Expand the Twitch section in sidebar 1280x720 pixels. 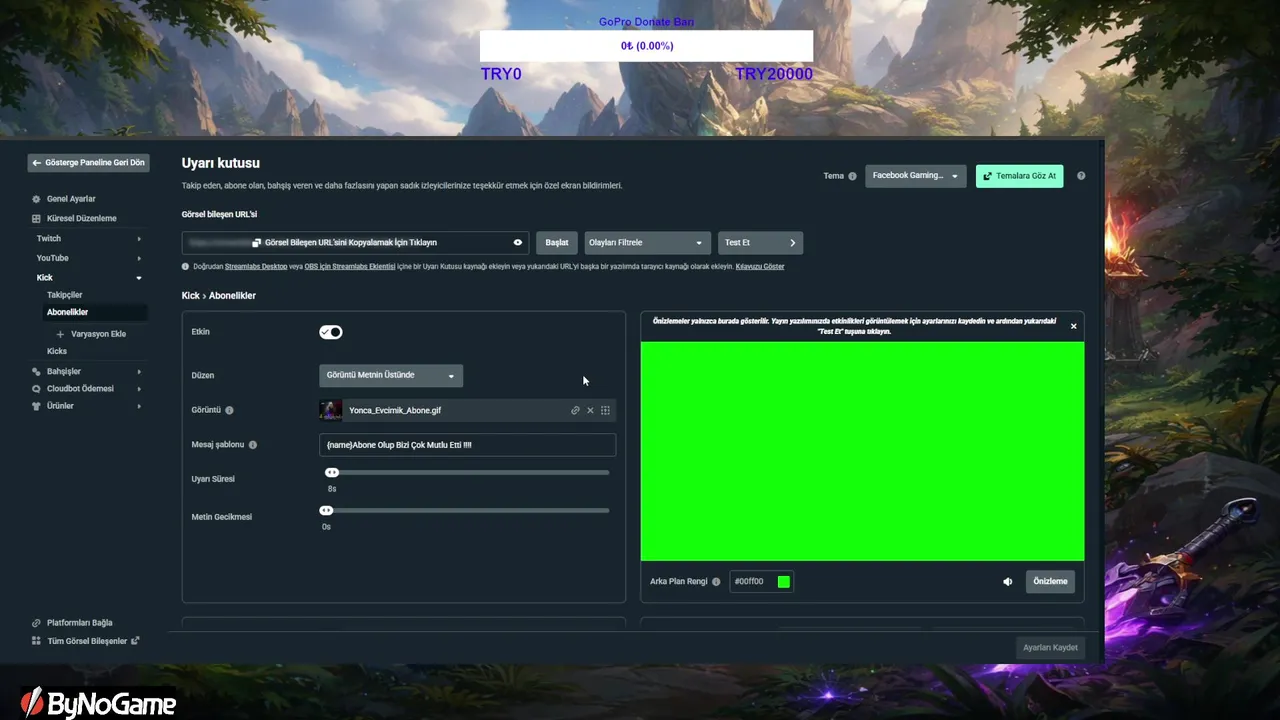point(139,239)
